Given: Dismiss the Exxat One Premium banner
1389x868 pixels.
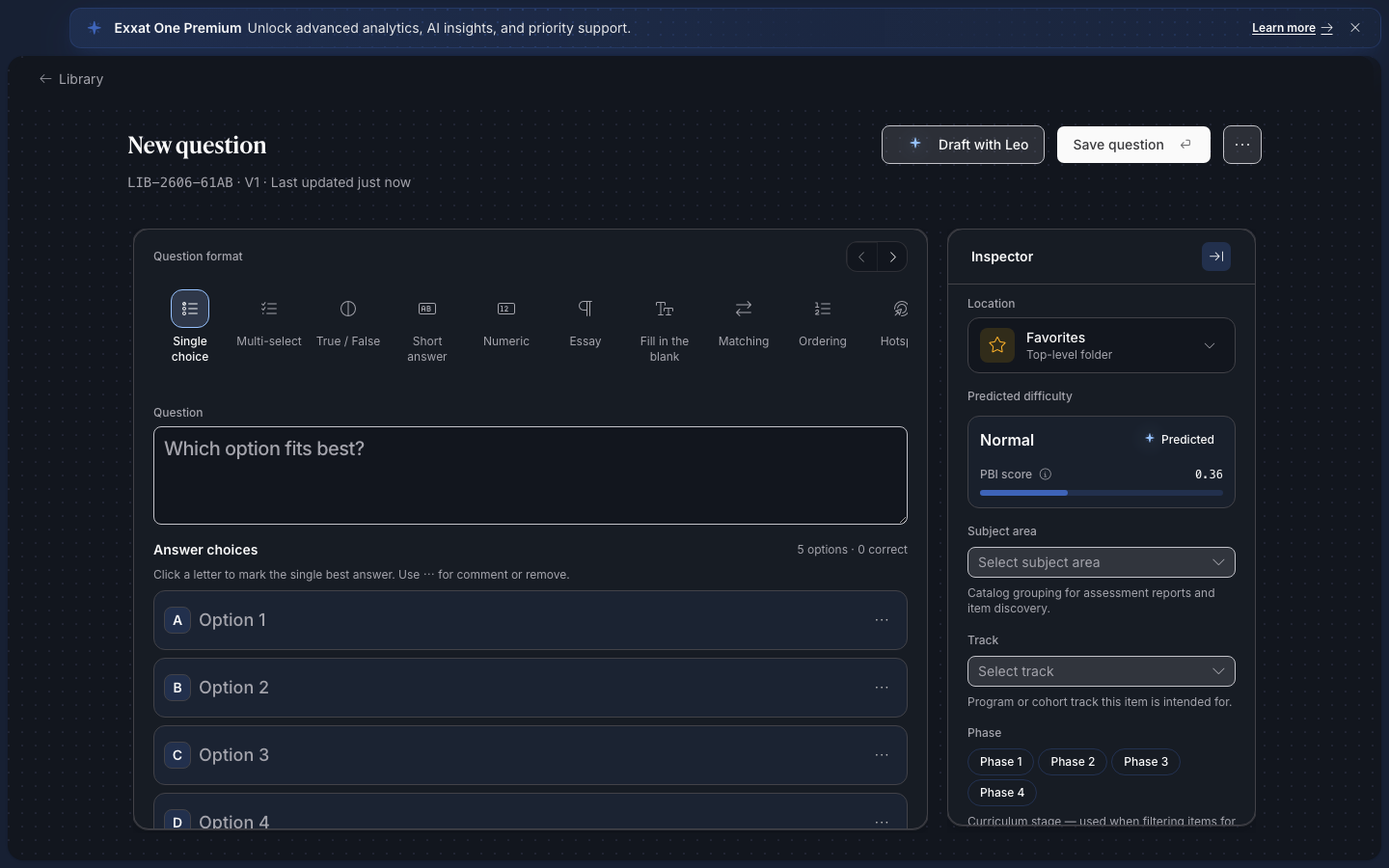Looking at the screenshot, I should point(1355,28).
